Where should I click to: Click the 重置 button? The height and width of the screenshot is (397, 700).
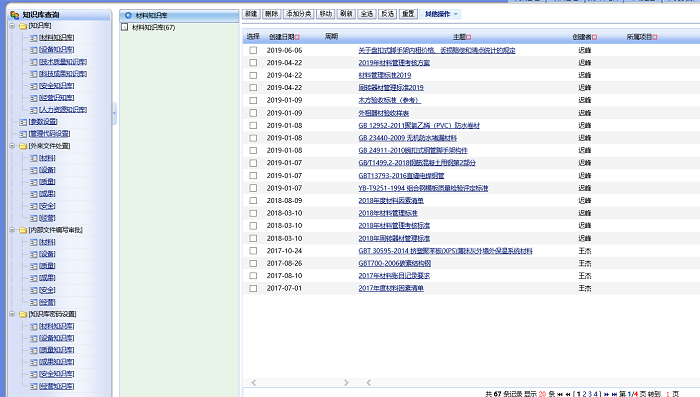[x=408, y=14]
